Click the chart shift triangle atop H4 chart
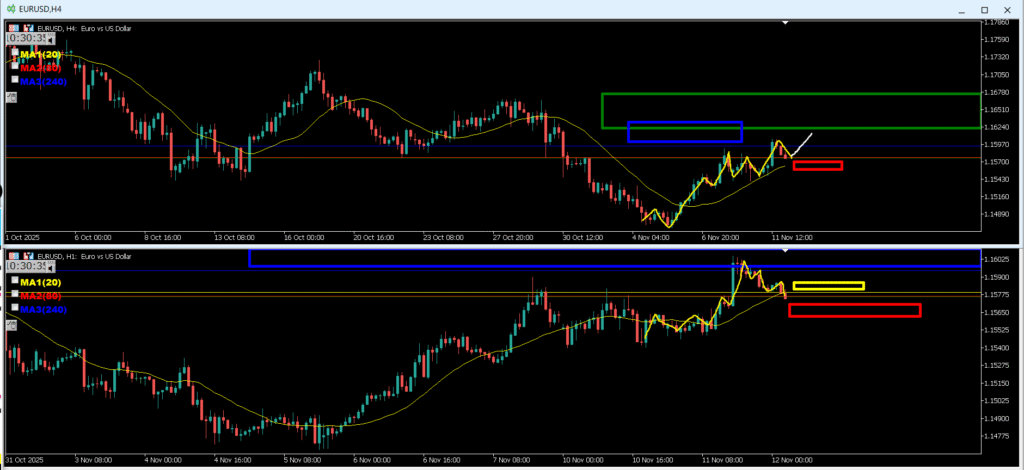Image resolution: width=1024 pixels, height=470 pixels. point(786,22)
